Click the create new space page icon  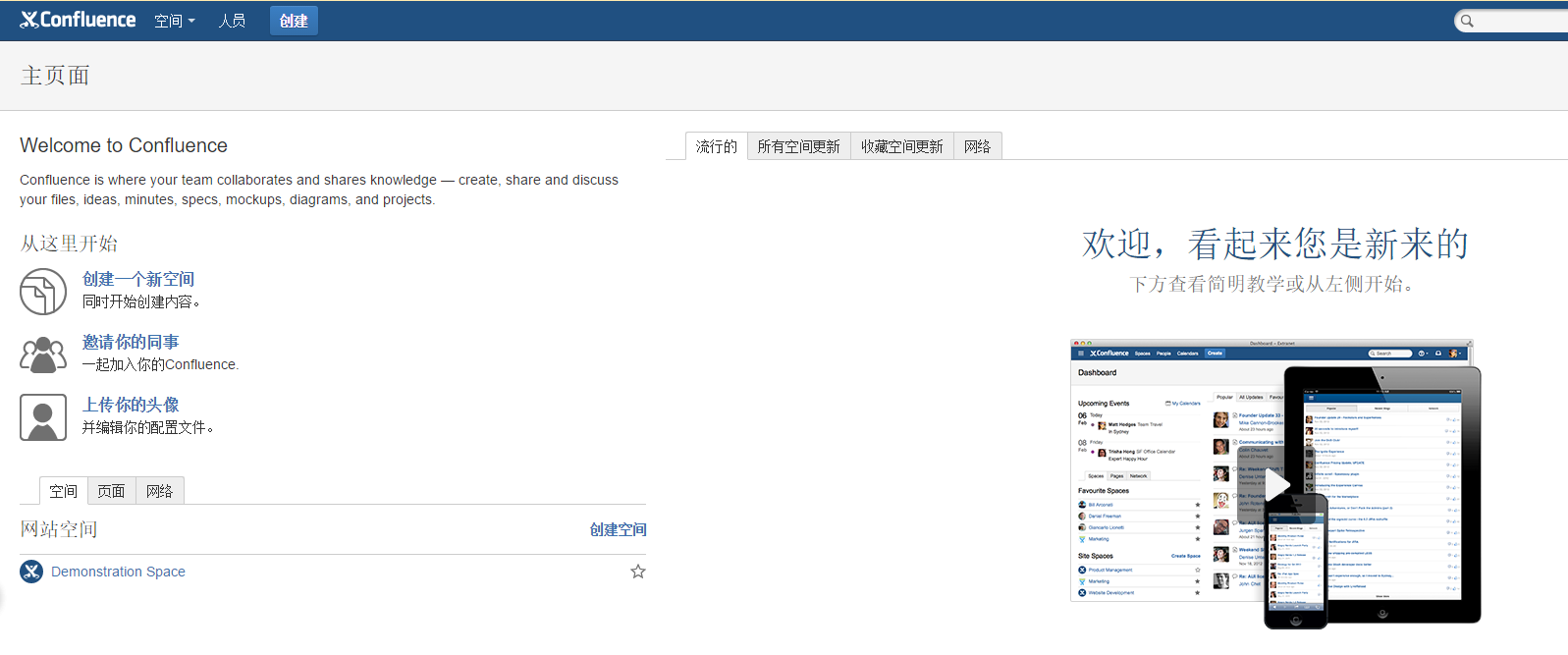[43, 292]
